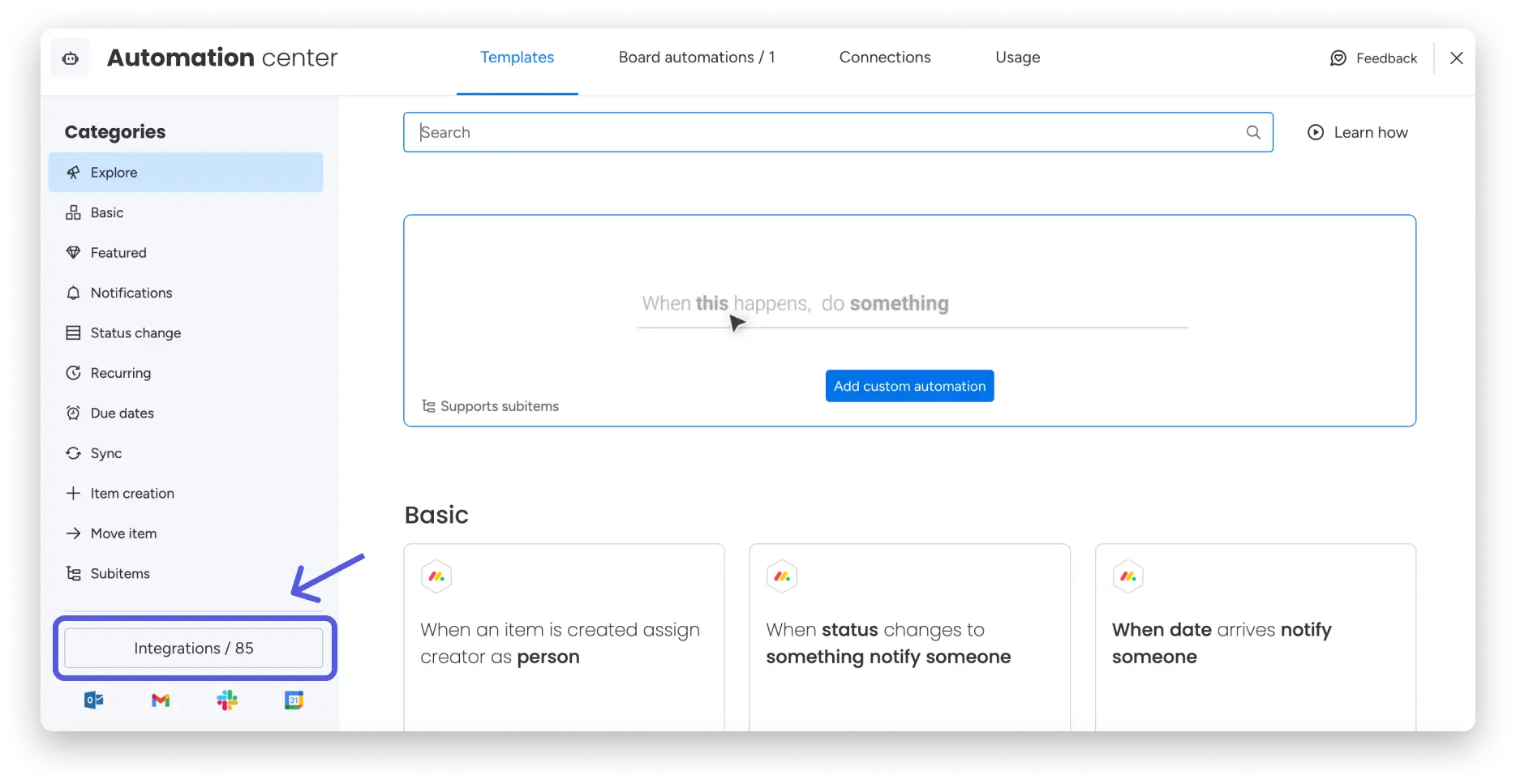
Task: Select the Item creation category
Action: 186,494
